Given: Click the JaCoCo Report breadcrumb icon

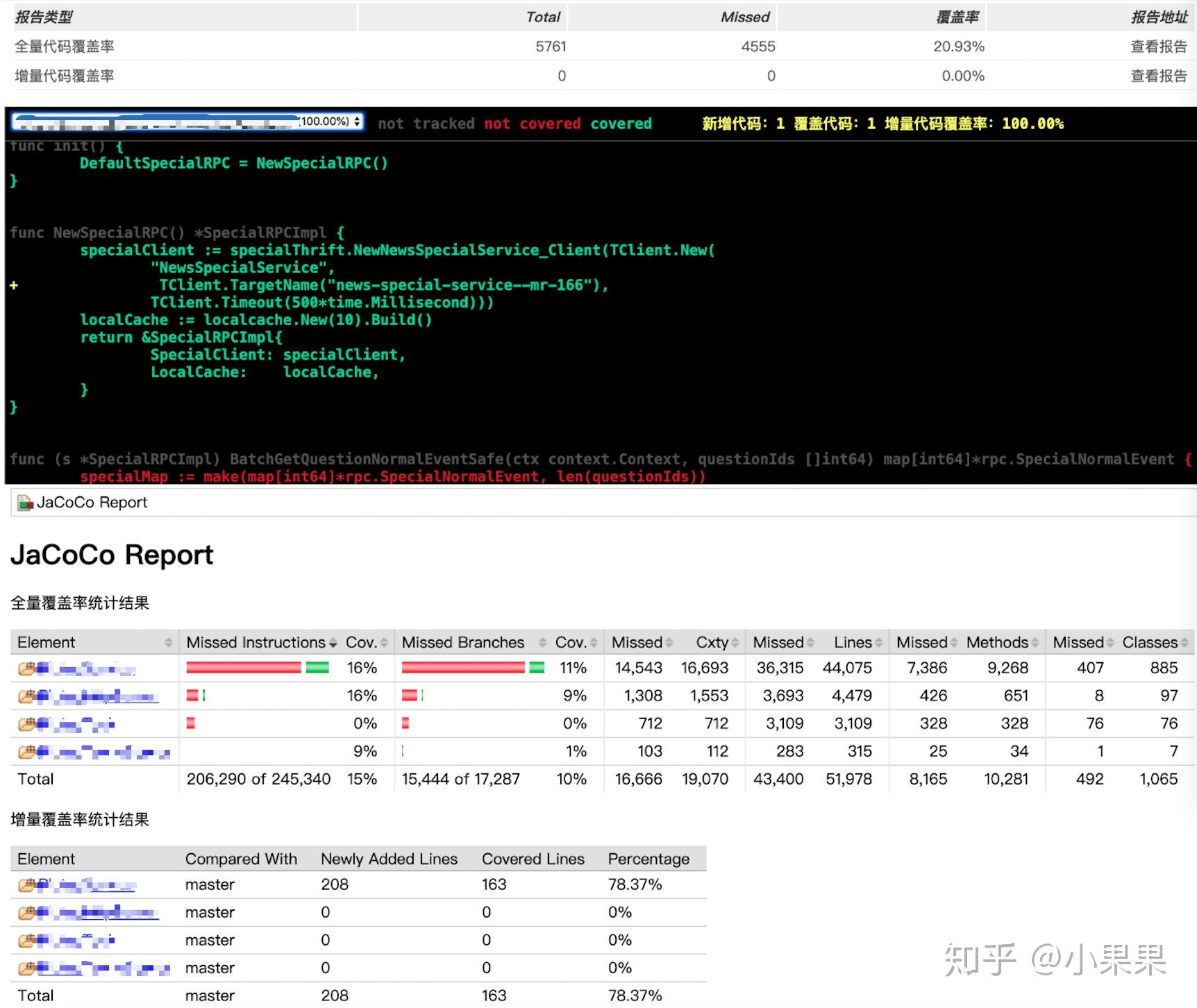Looking at the screenshot, I should 25,503.
